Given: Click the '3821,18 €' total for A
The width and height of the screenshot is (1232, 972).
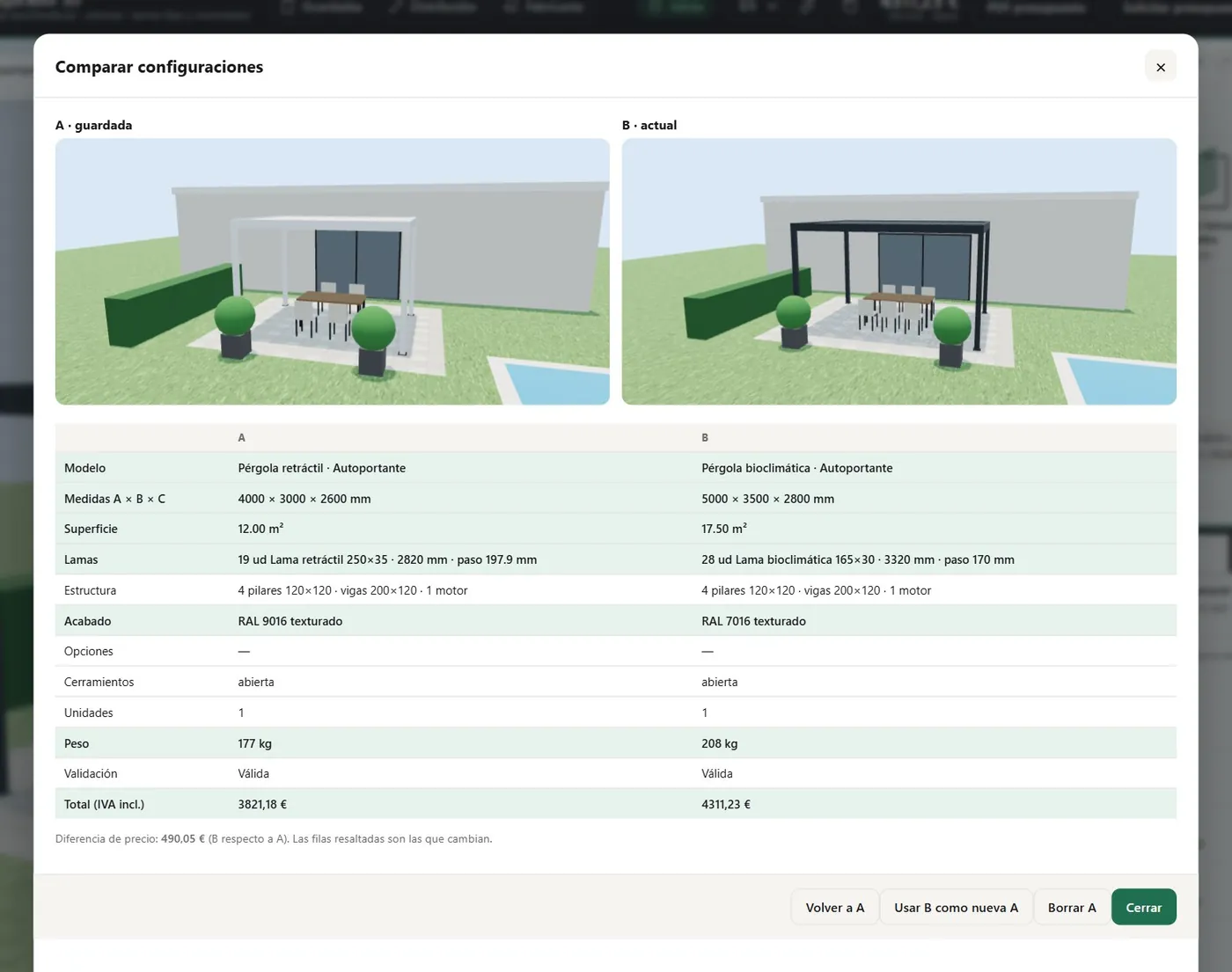Looking at the screenshot, I should [262, 804].
